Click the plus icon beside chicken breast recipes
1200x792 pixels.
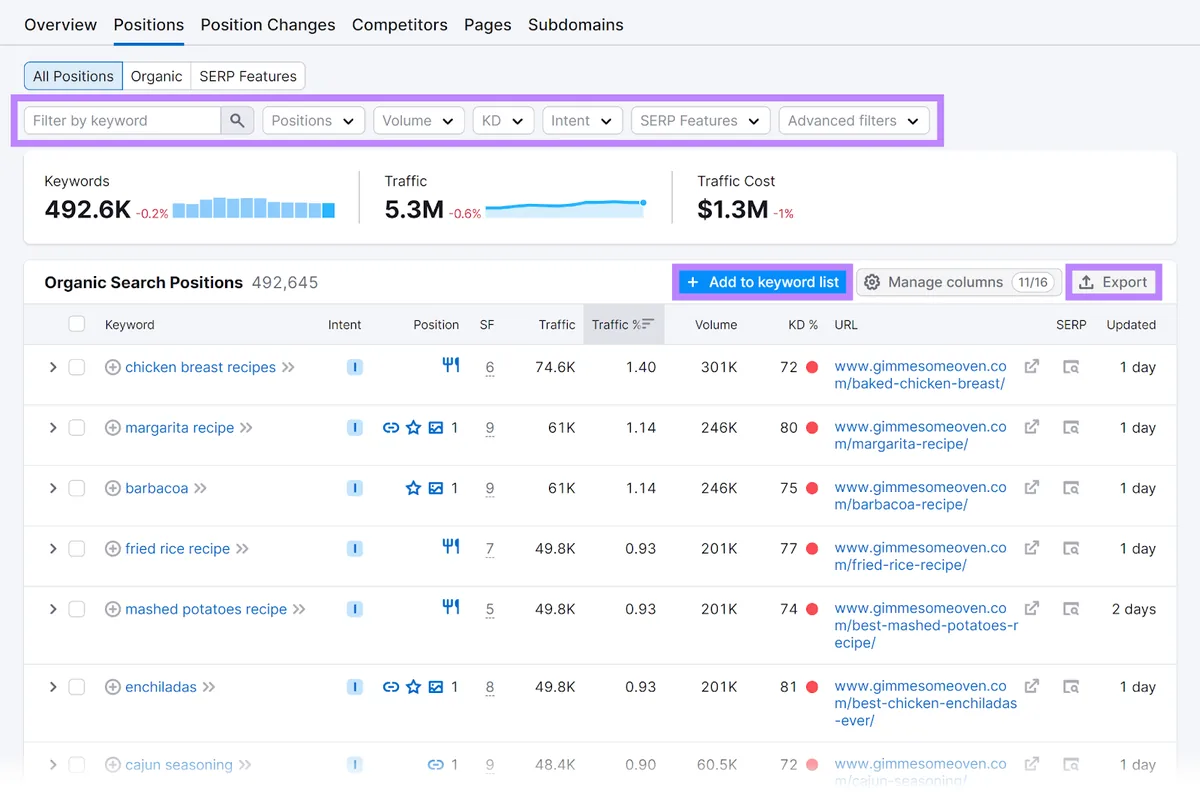click(113, 367)
